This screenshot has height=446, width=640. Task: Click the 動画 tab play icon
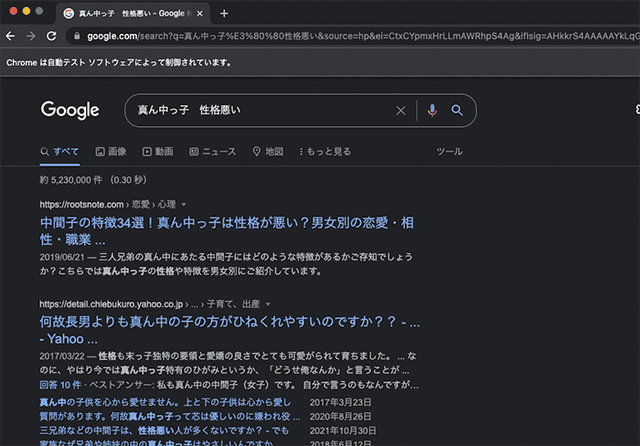(x=147, y=152)
